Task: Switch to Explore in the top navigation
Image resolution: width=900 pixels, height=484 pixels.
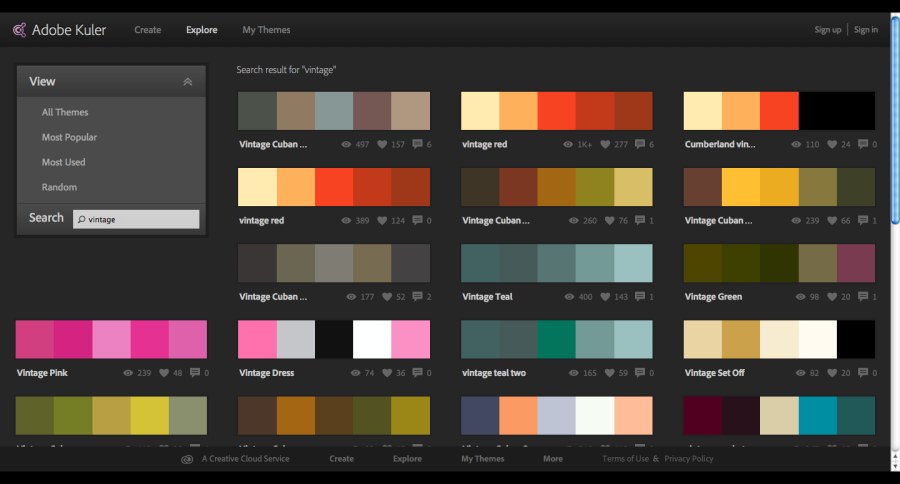Action: point(201,30)
